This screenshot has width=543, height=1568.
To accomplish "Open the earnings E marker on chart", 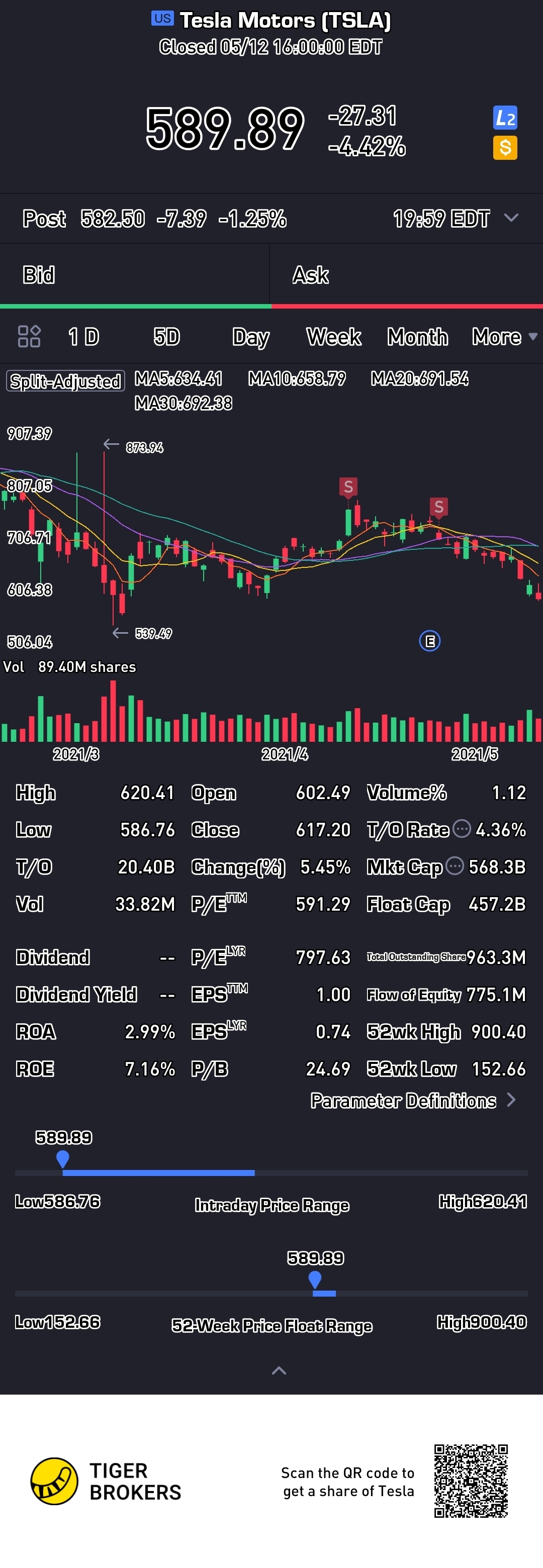I will click(x=430, y=640).
